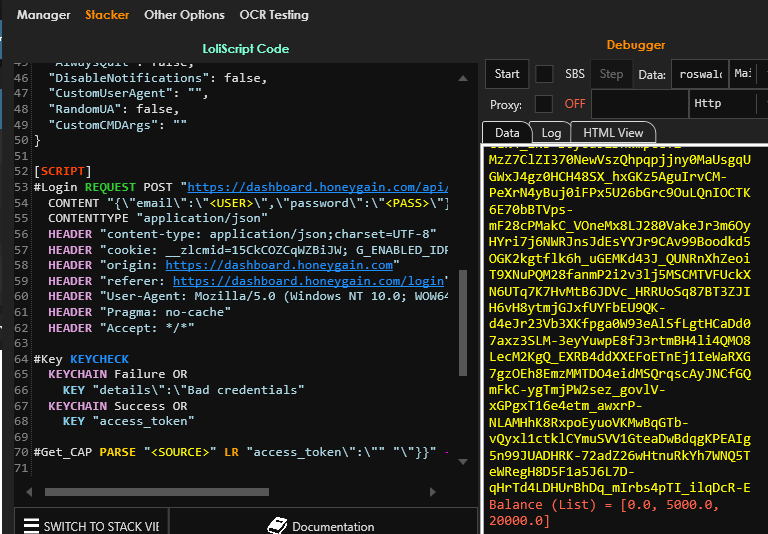
Task: Click the "CustomUserAgent" line 47
Action: coord(128,93)
